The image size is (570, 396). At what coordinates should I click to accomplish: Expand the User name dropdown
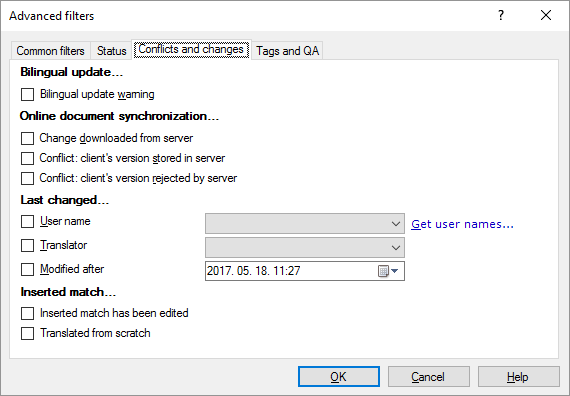click(396, 224)
